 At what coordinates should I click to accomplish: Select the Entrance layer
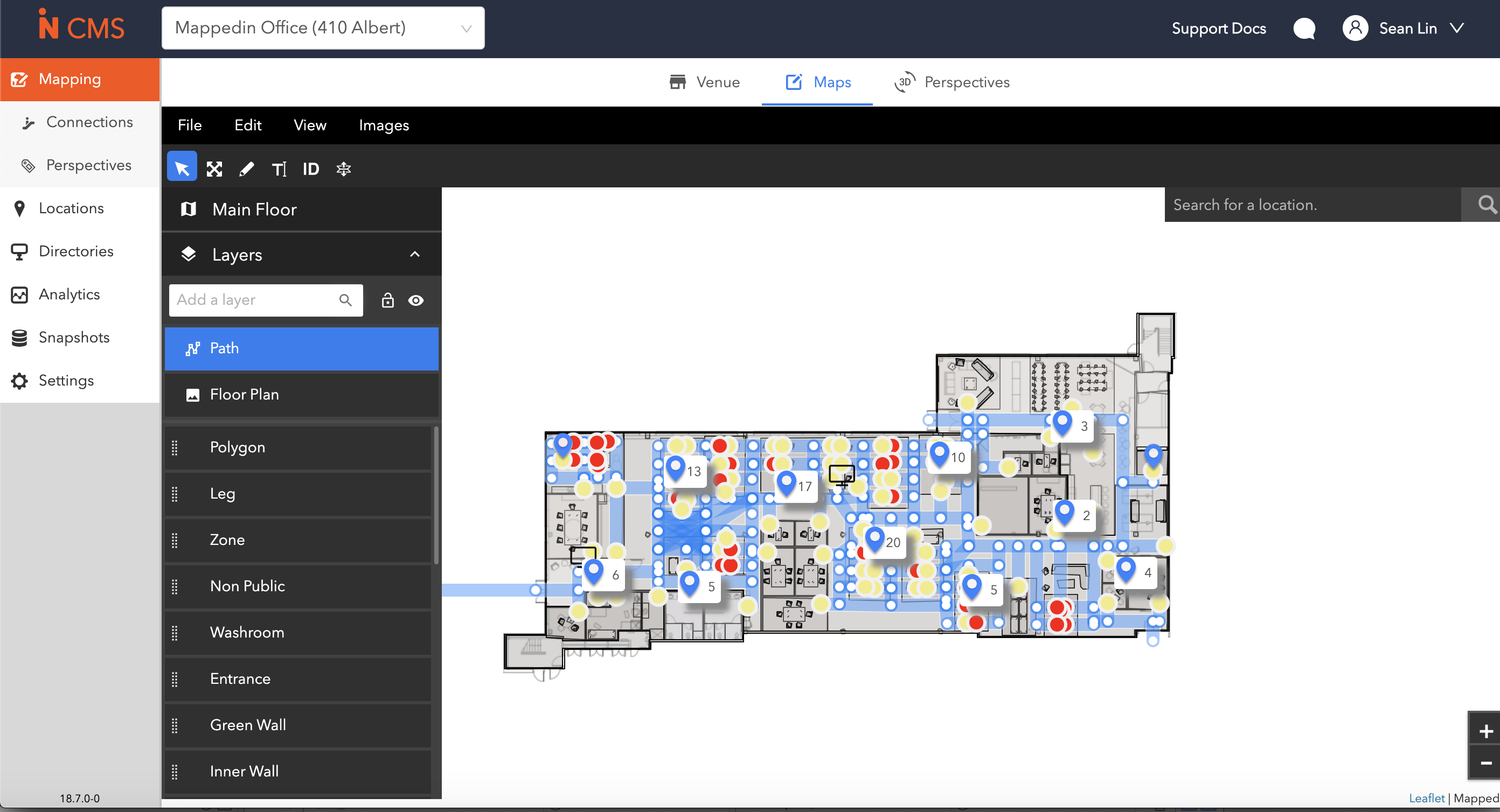pyautogui.click(x=298, y=678)
